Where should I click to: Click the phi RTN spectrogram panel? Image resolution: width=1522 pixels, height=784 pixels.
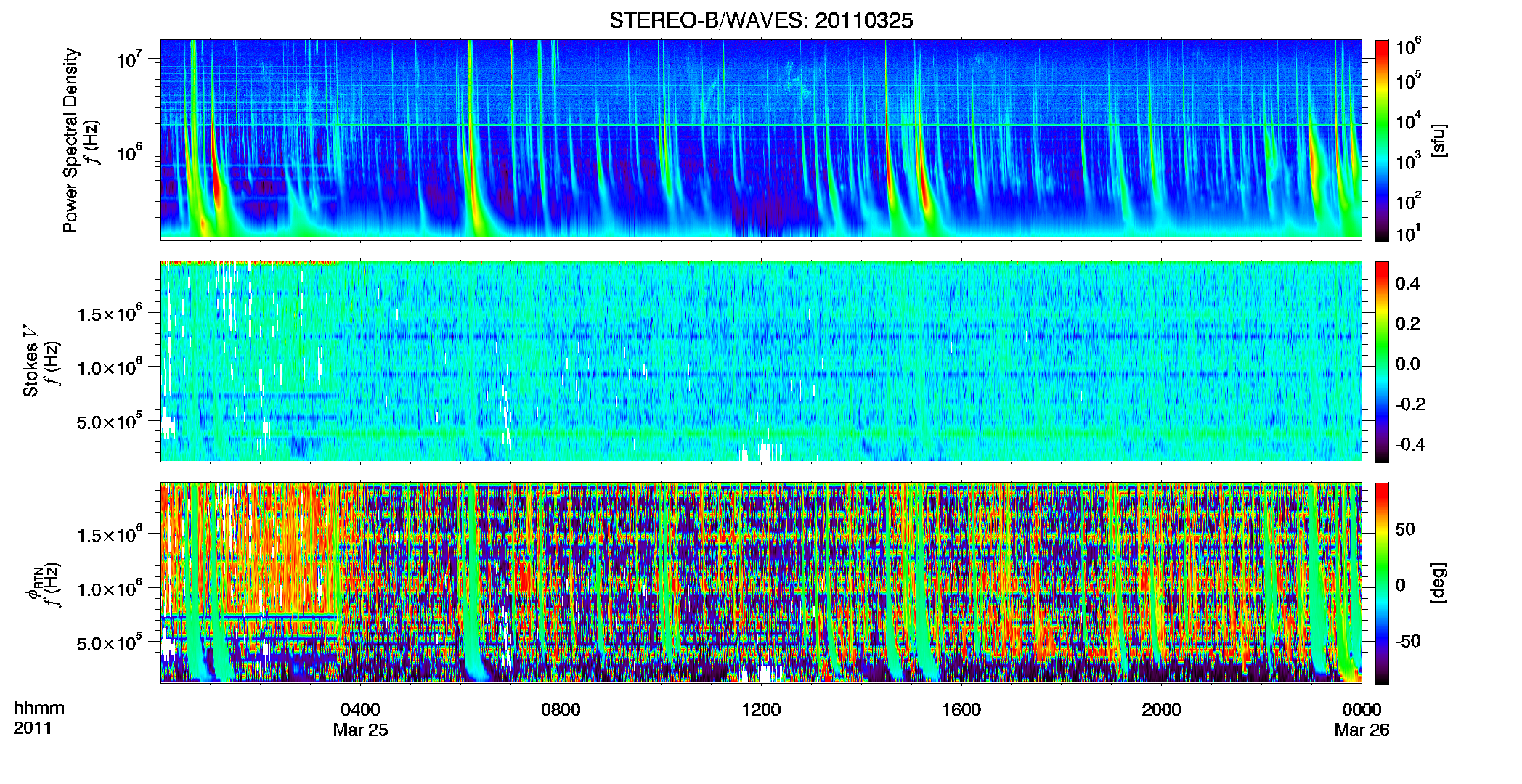[761, 583]
